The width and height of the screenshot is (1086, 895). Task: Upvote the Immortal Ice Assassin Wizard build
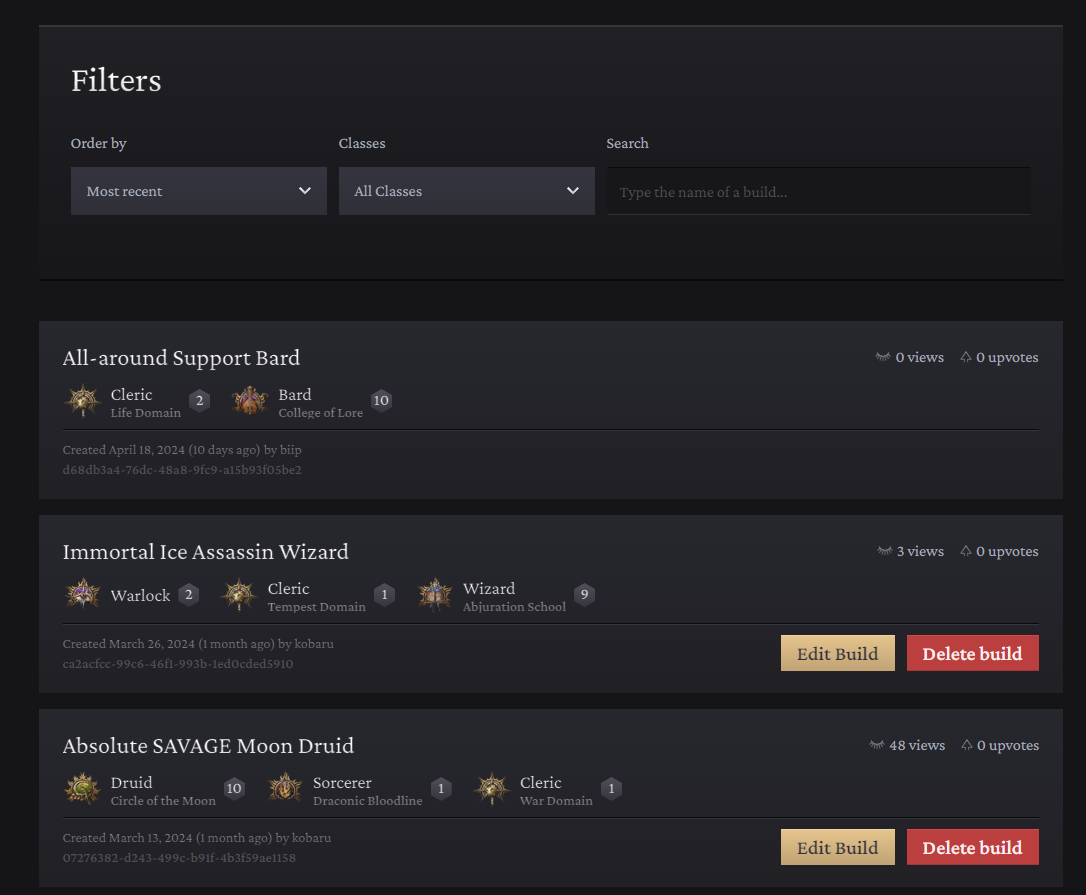coord(966,550)
